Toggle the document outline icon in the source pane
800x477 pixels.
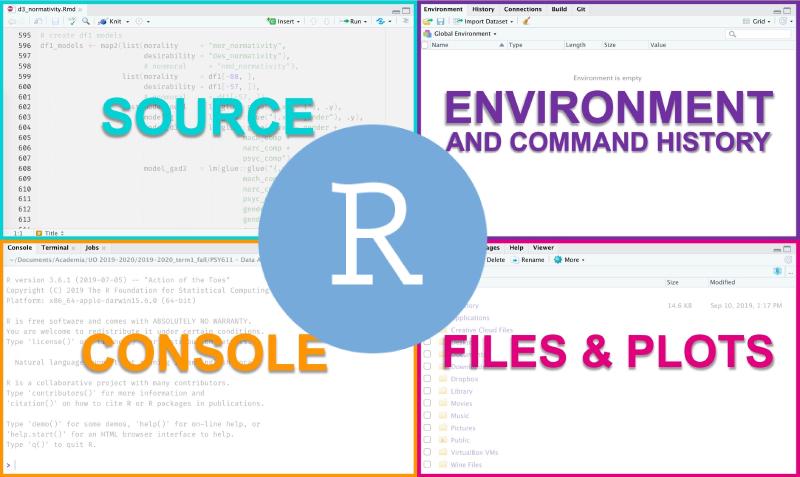click(x=406, y=21)
